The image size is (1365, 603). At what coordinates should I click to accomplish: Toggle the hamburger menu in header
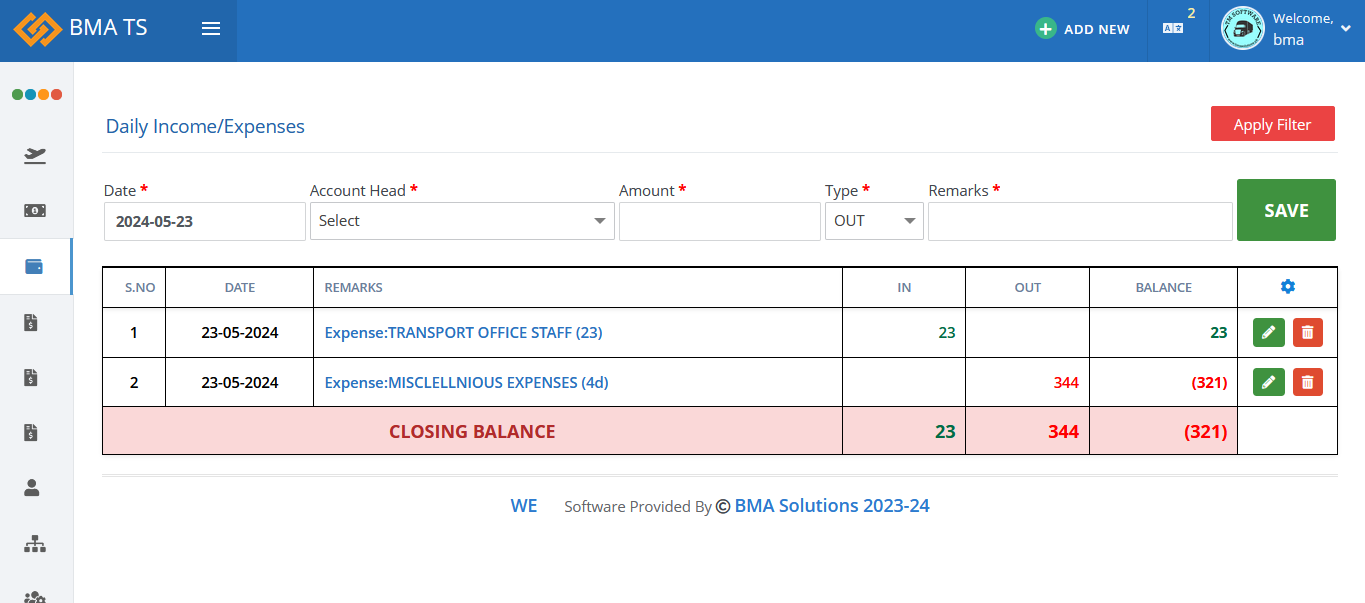tap(211, 29)
